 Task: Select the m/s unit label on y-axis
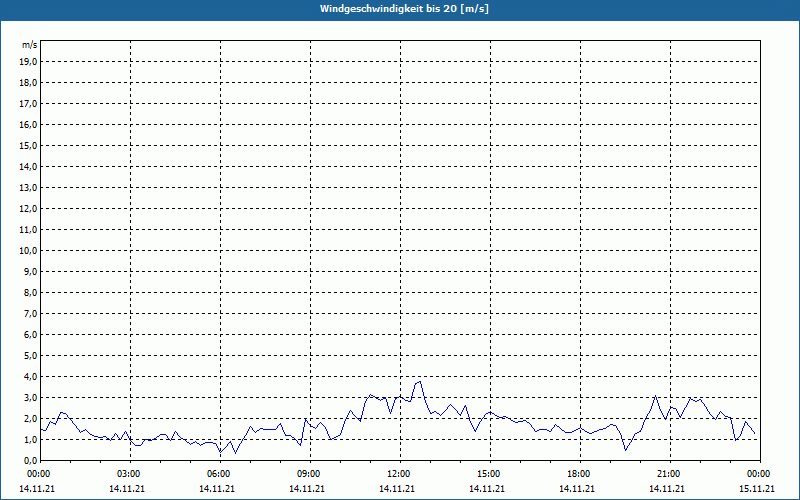(30, 45)
